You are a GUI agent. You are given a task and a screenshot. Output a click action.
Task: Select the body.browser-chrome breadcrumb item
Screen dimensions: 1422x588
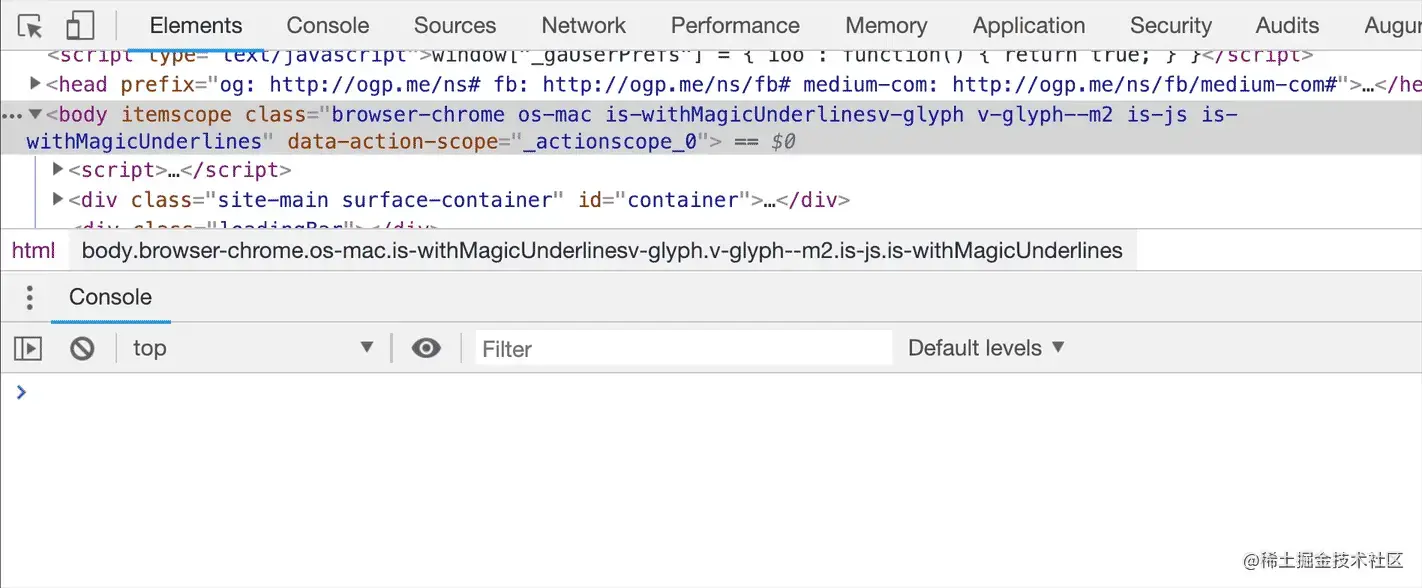602,250
